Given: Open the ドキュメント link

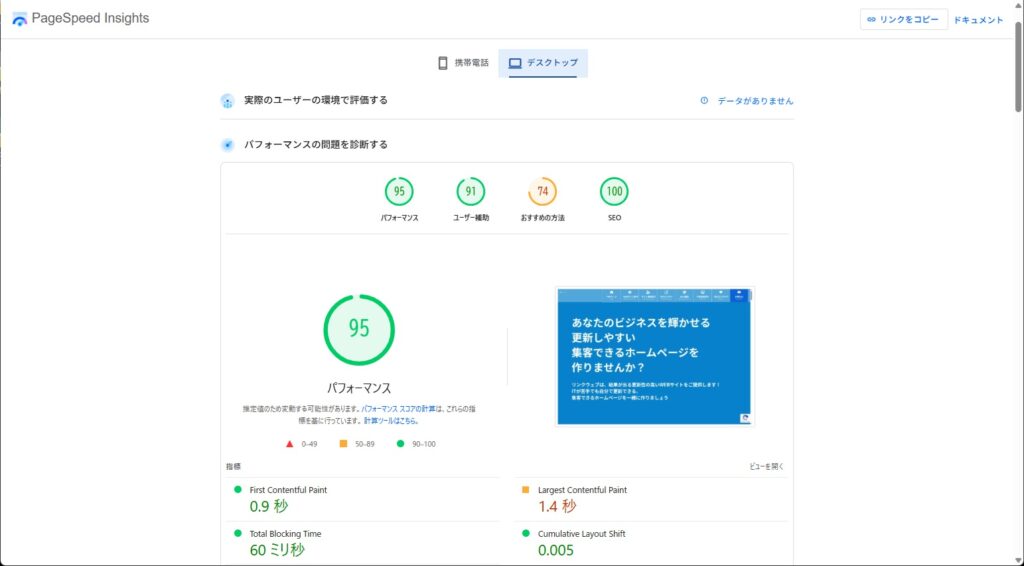Looking at the screenshot, I should (978, 20).
